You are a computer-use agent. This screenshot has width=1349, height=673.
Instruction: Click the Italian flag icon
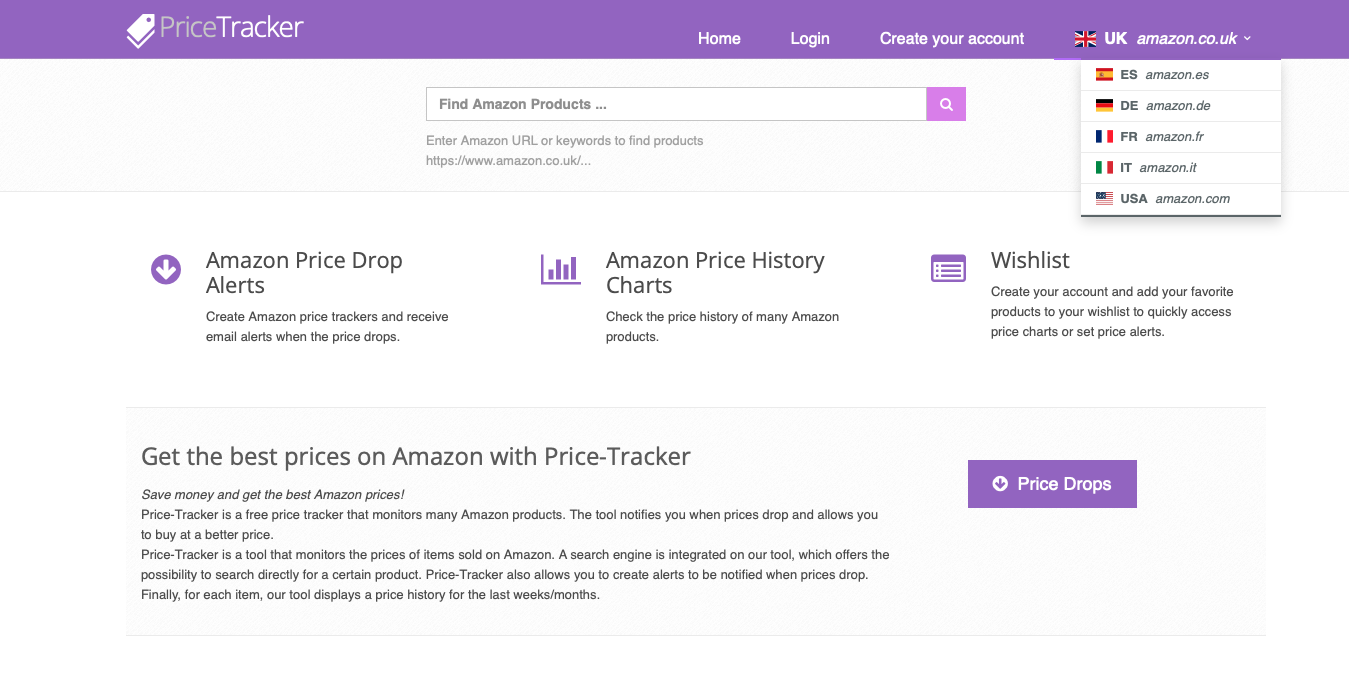click(1104, 167)
